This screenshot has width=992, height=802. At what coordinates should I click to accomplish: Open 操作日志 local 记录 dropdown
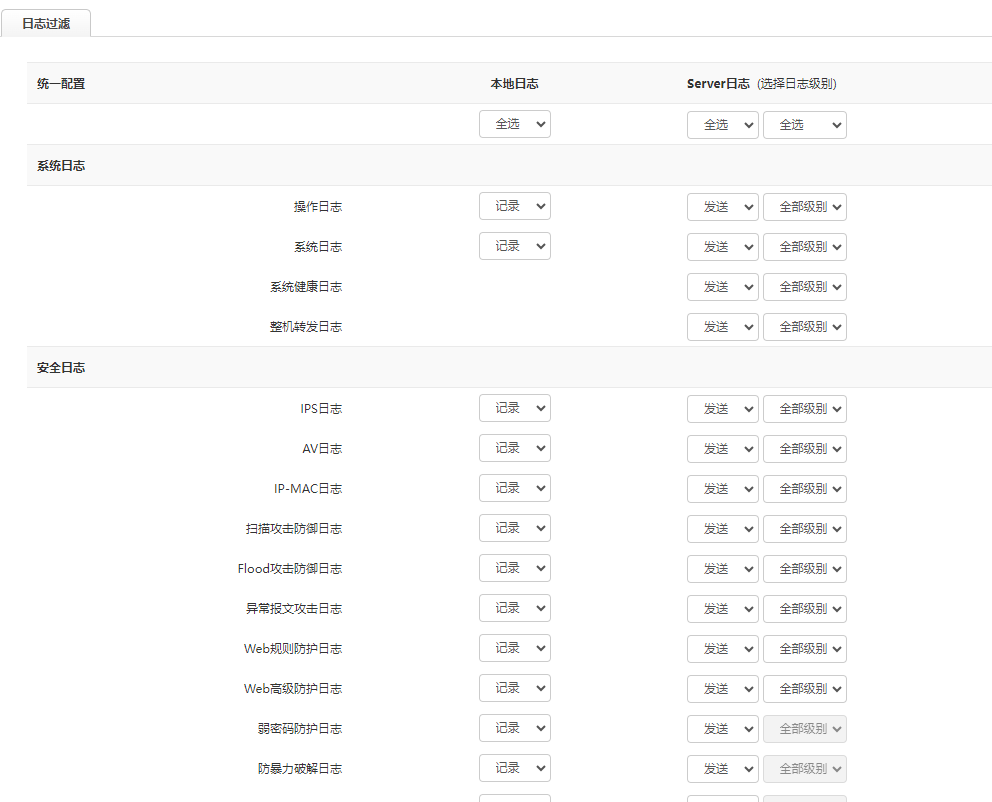515,206
